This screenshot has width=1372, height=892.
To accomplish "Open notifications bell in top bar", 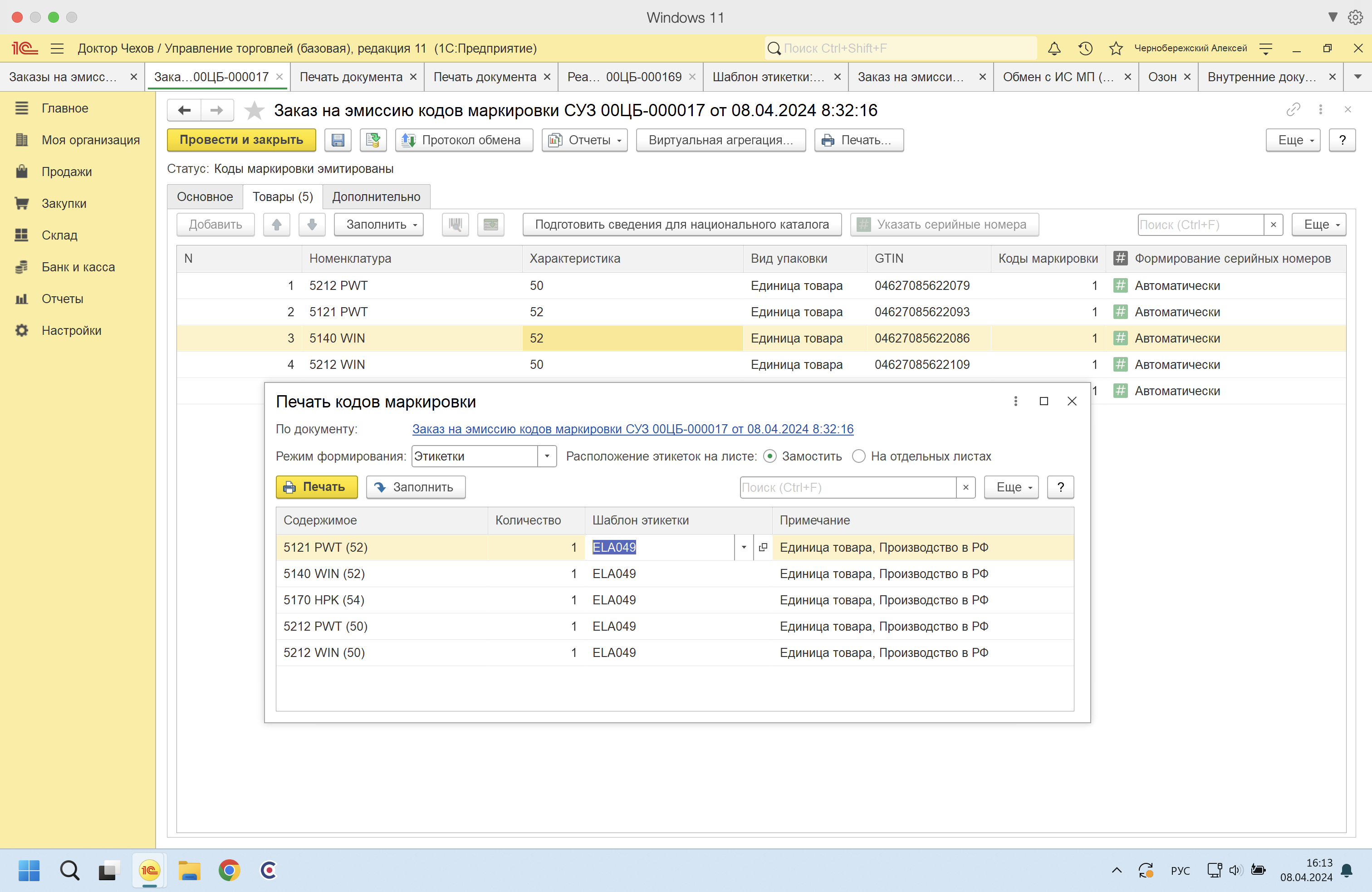I will (x=1054, y=49).
